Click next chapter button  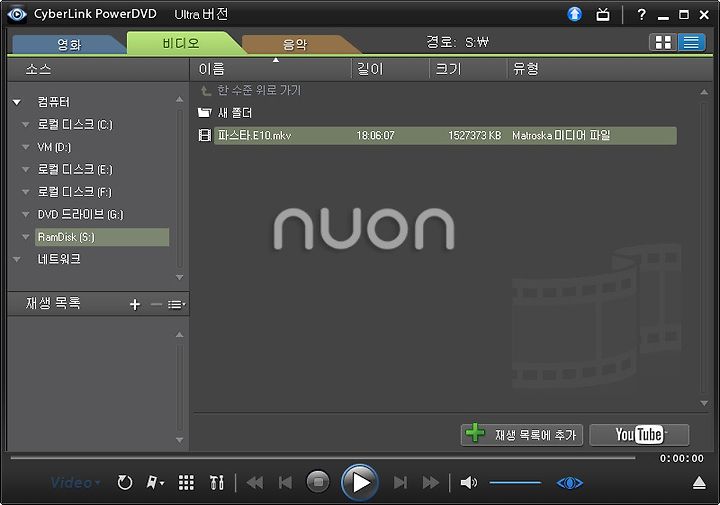[400, 483]
